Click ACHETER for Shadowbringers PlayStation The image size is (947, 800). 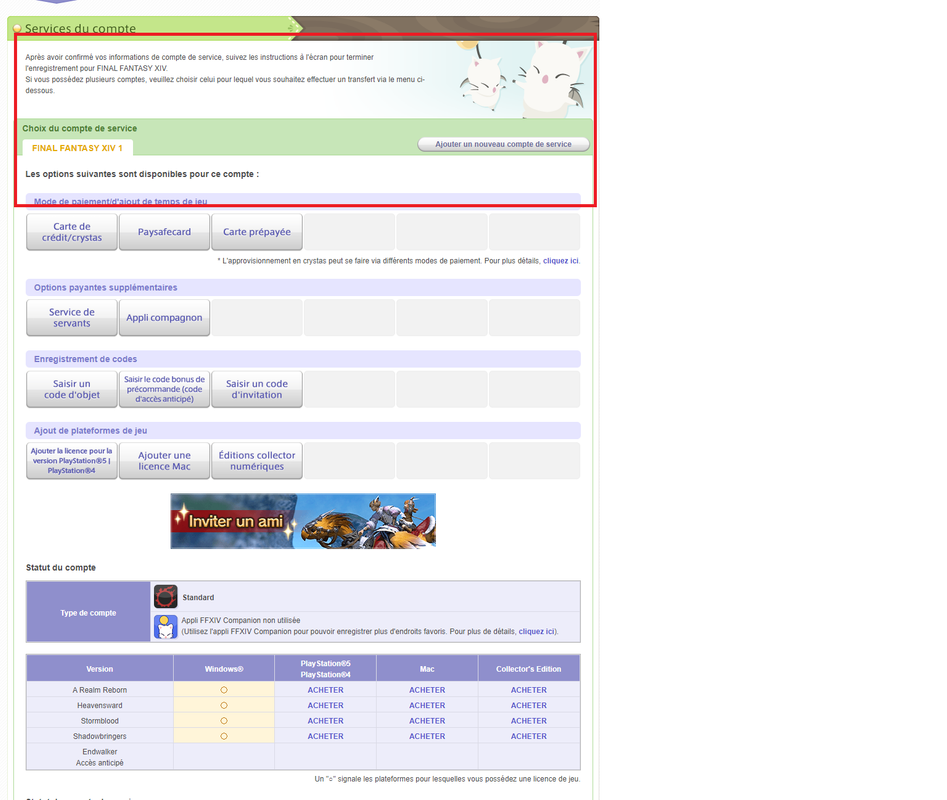326,736
